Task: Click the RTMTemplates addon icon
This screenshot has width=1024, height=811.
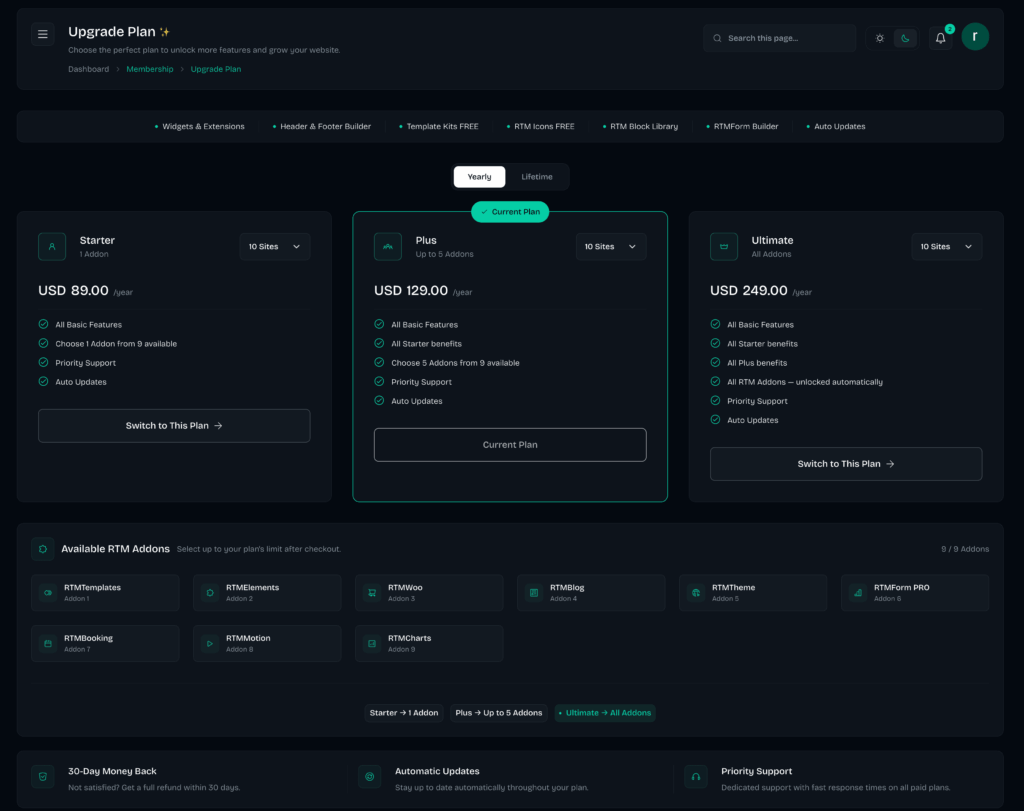Action: pos(48,592)
